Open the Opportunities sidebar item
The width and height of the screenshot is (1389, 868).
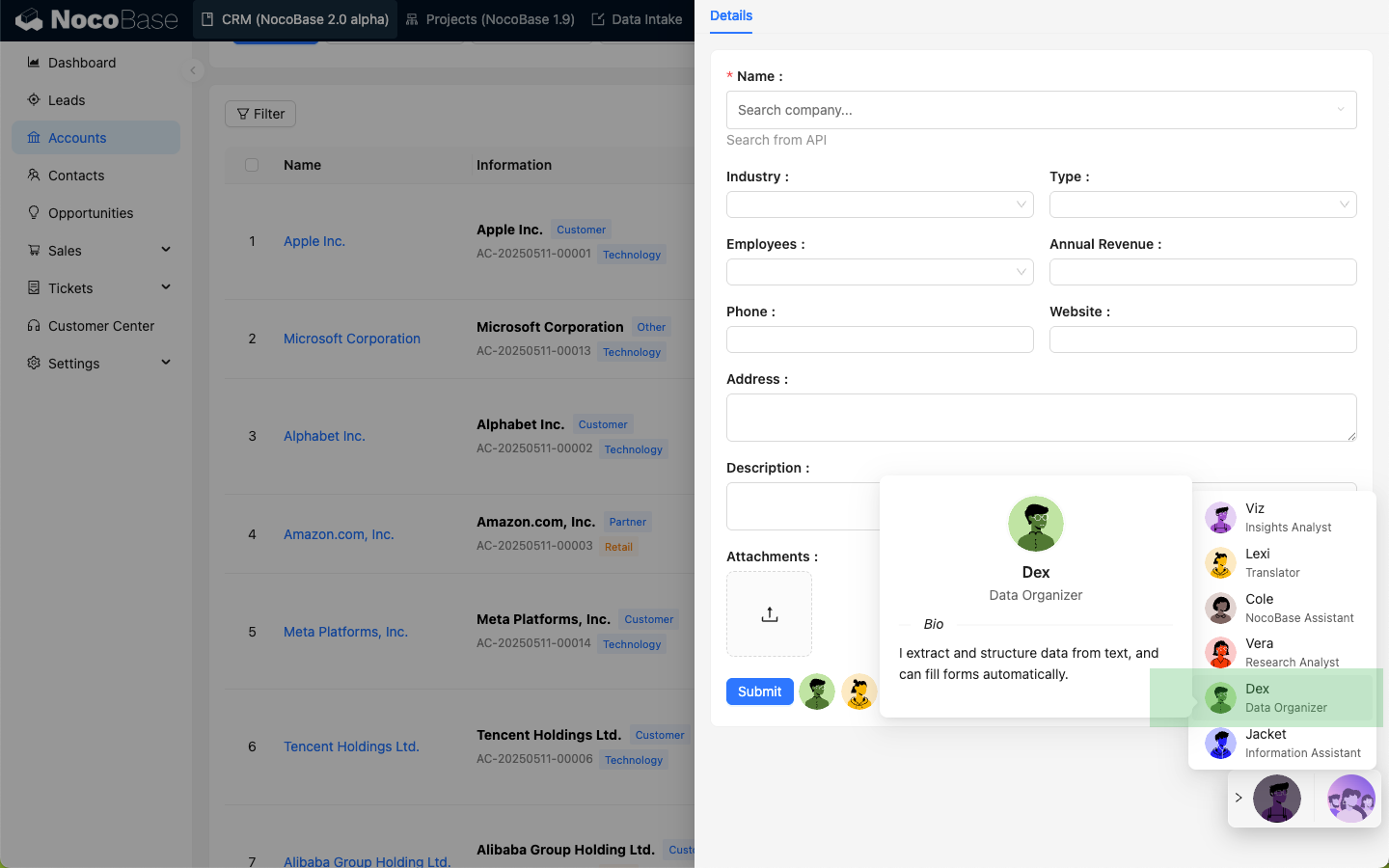pos(91,213)
